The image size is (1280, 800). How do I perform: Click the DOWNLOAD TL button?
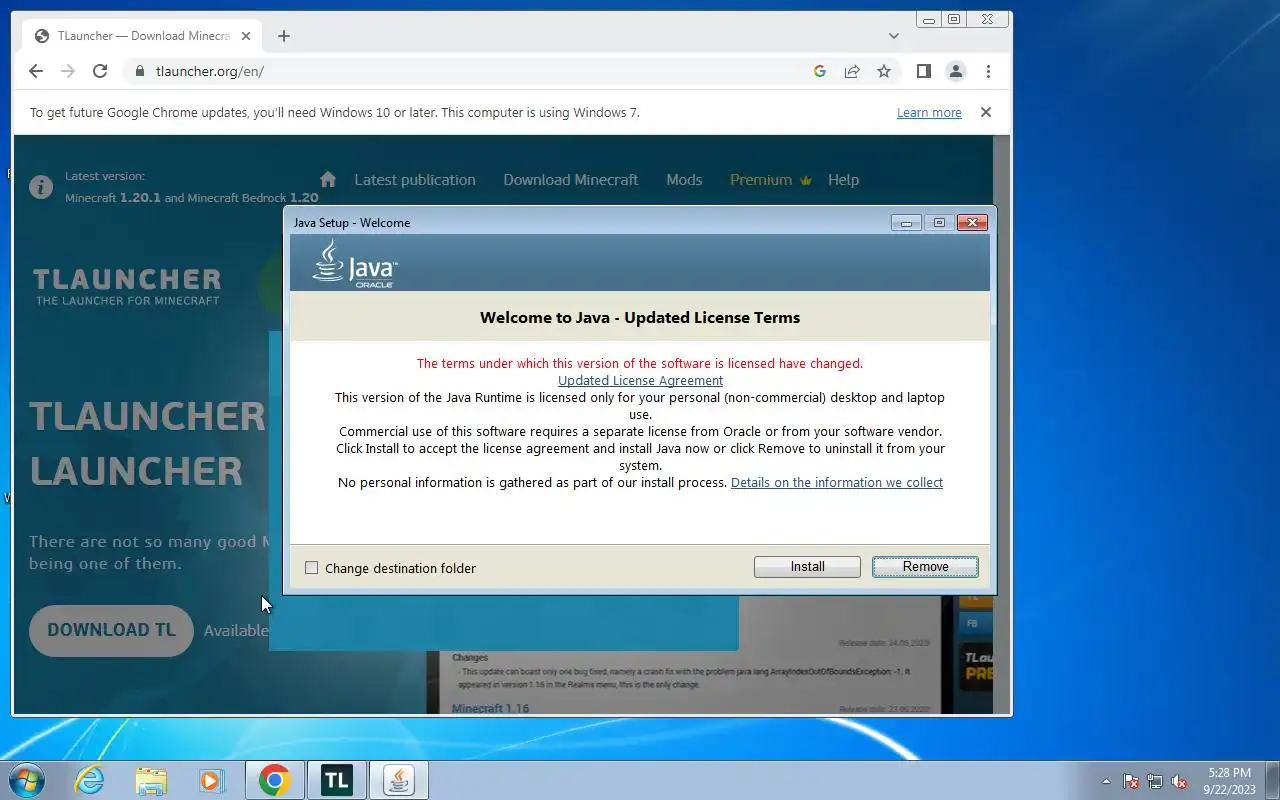click(111, 630)
